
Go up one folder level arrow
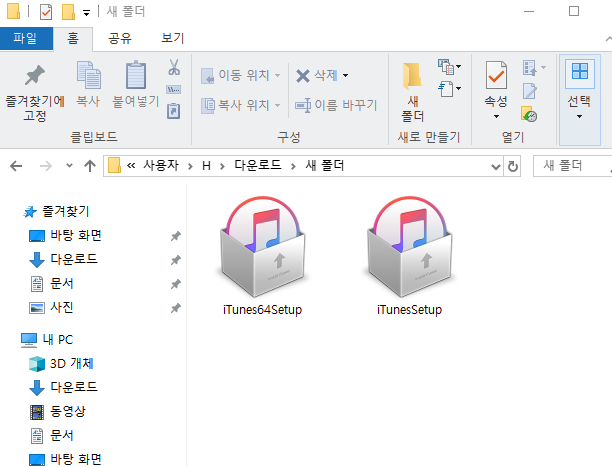[90, 166]
